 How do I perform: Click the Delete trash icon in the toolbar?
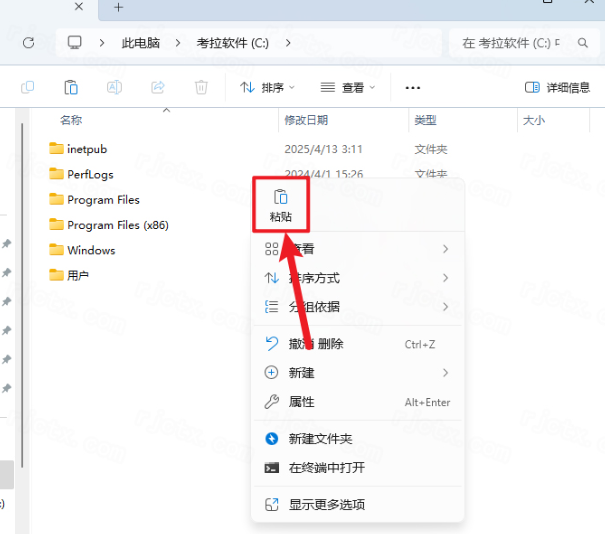[201, 88]
